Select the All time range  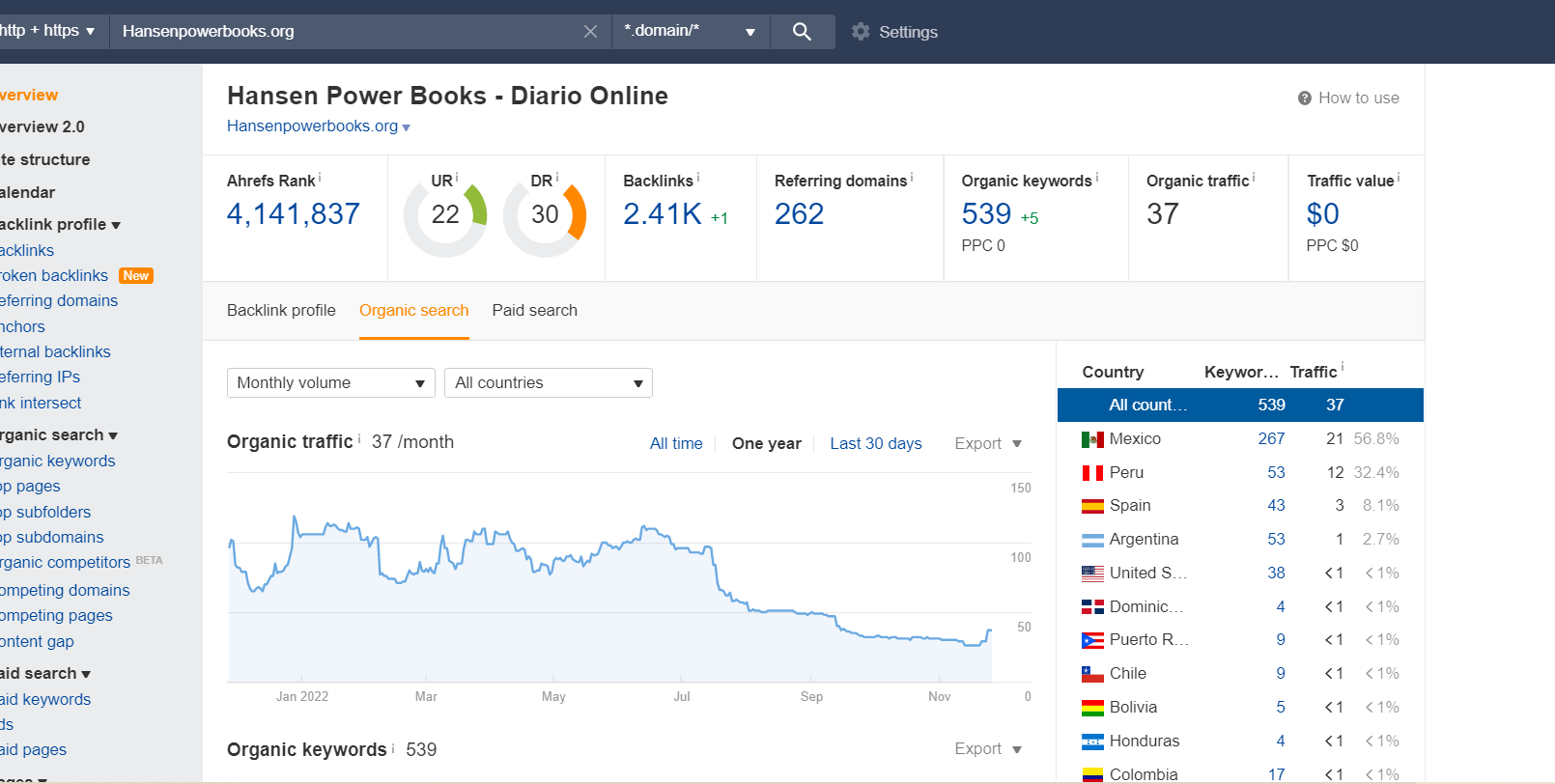(676, 443)
